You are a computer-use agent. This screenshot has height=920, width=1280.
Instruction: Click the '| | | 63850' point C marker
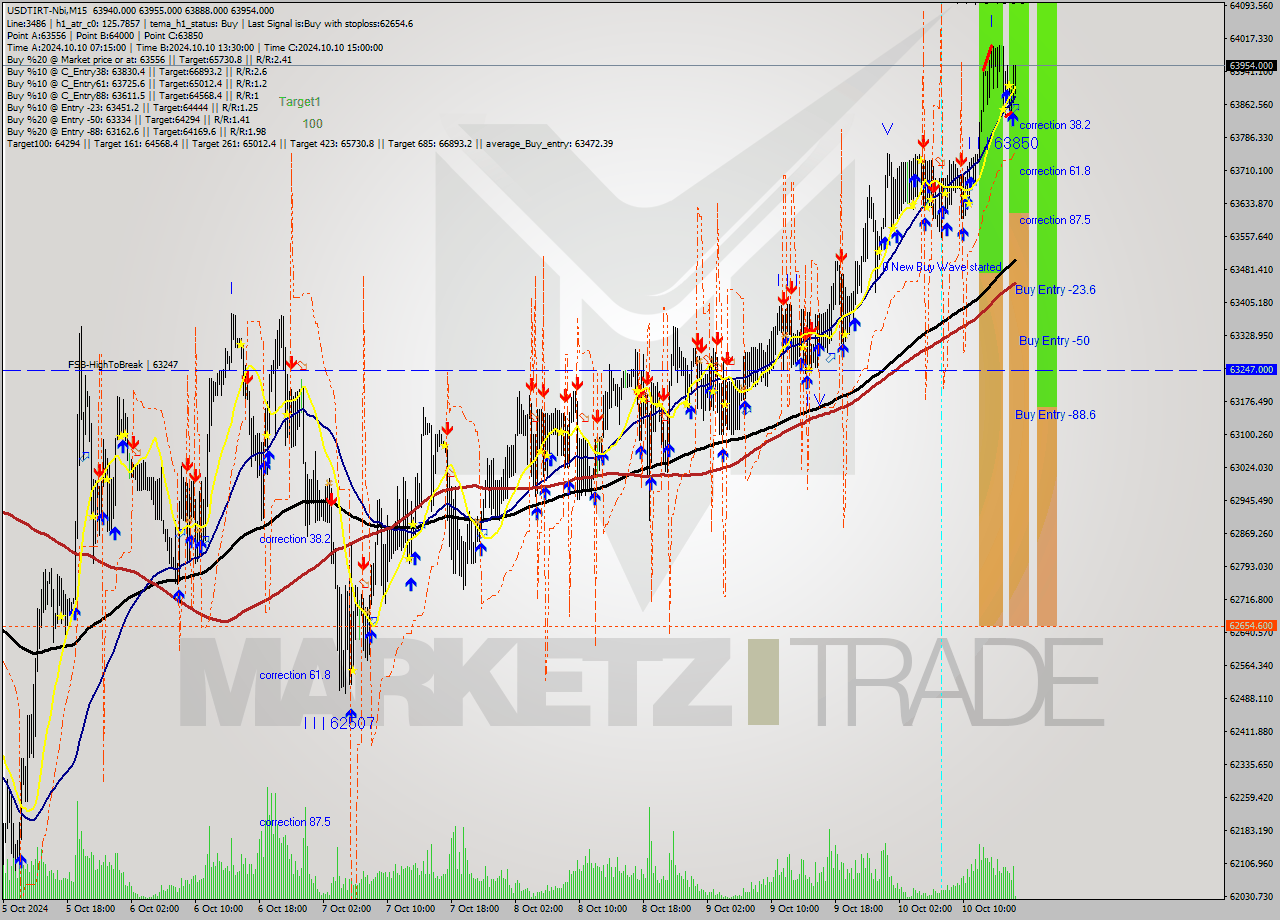[1003, 144]
